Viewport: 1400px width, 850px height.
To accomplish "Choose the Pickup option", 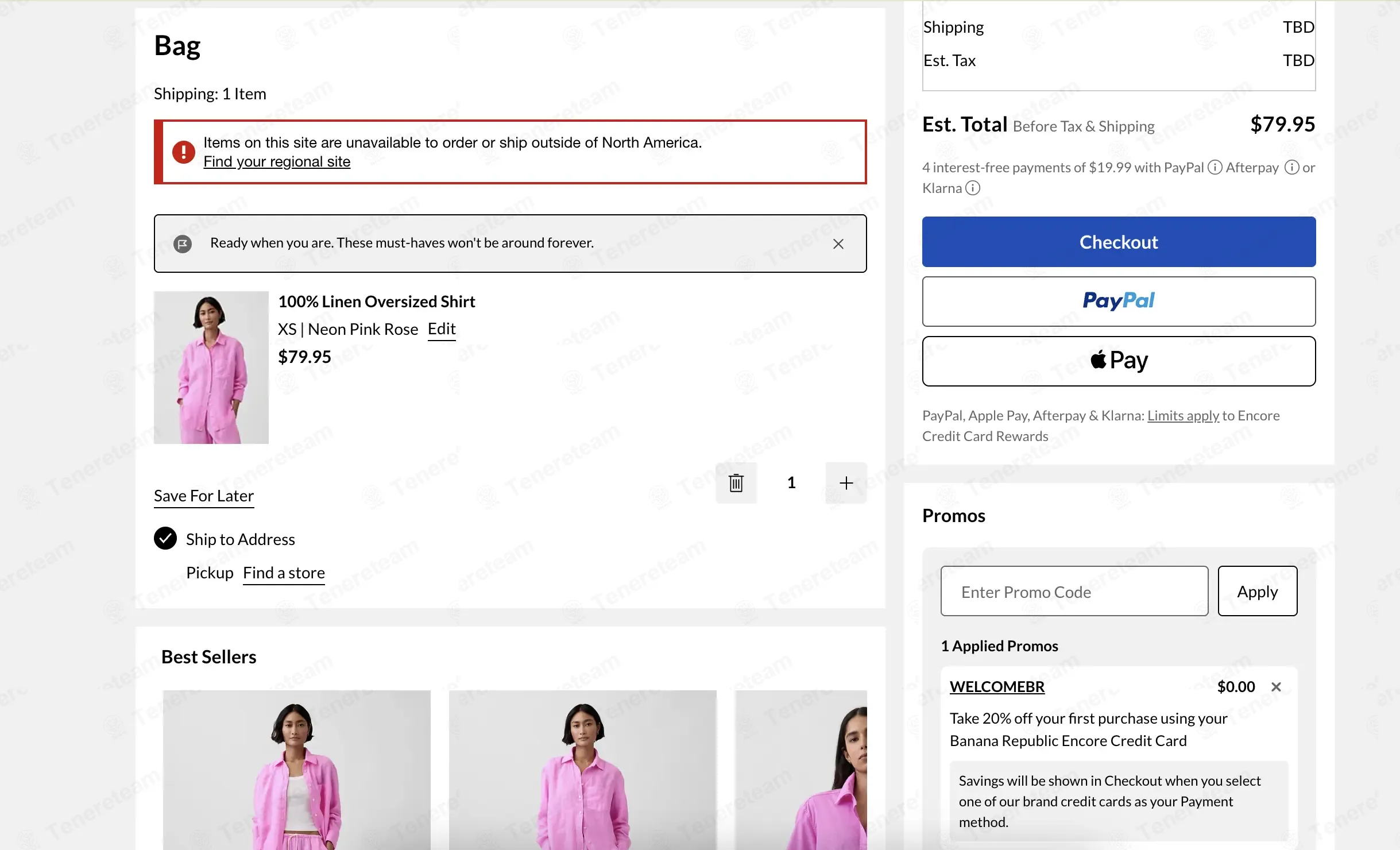I will pyautogui.click(x=210, y=573).
